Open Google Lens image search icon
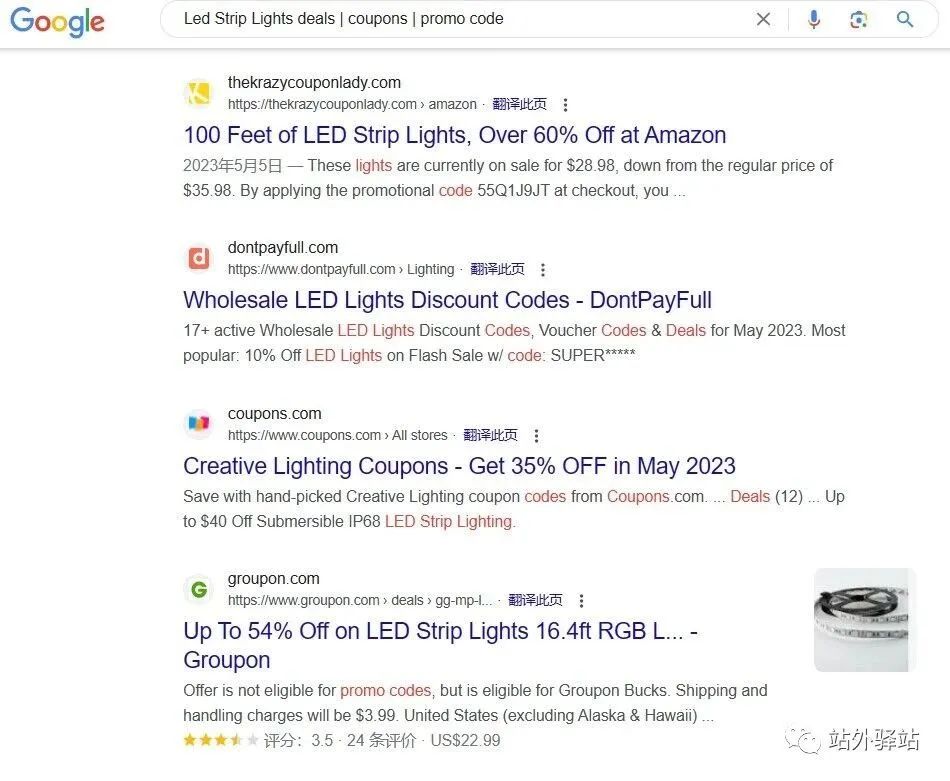Image resolution: width=950 pixels, height=781 pixels. coord(858,19)
